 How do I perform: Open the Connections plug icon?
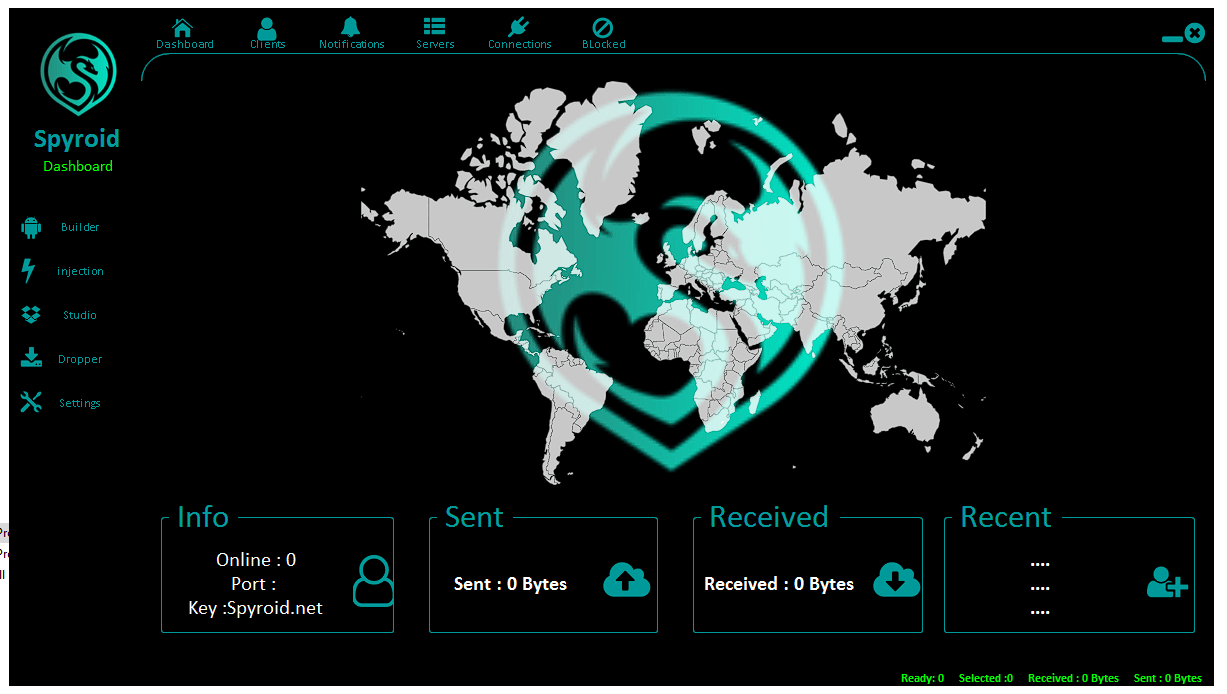pyautogui.click(x=518, y=27)
